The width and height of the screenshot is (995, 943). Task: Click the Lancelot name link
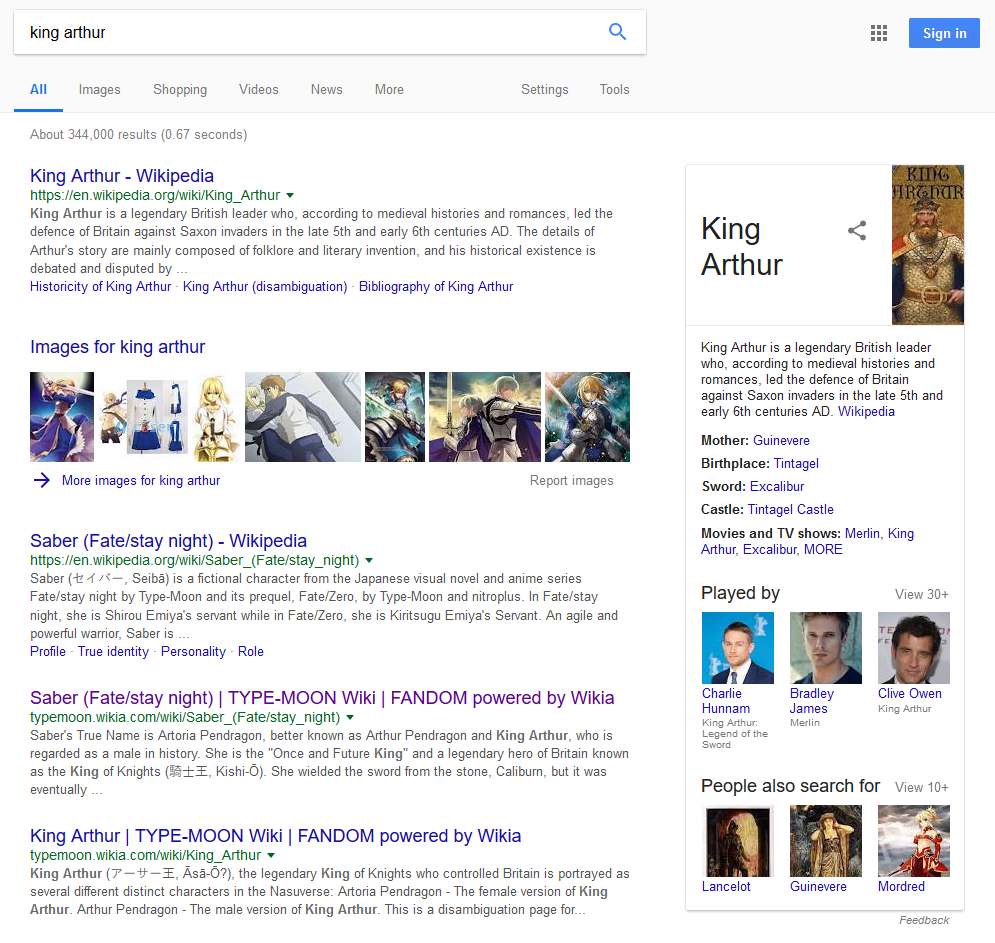coord(726,887)
